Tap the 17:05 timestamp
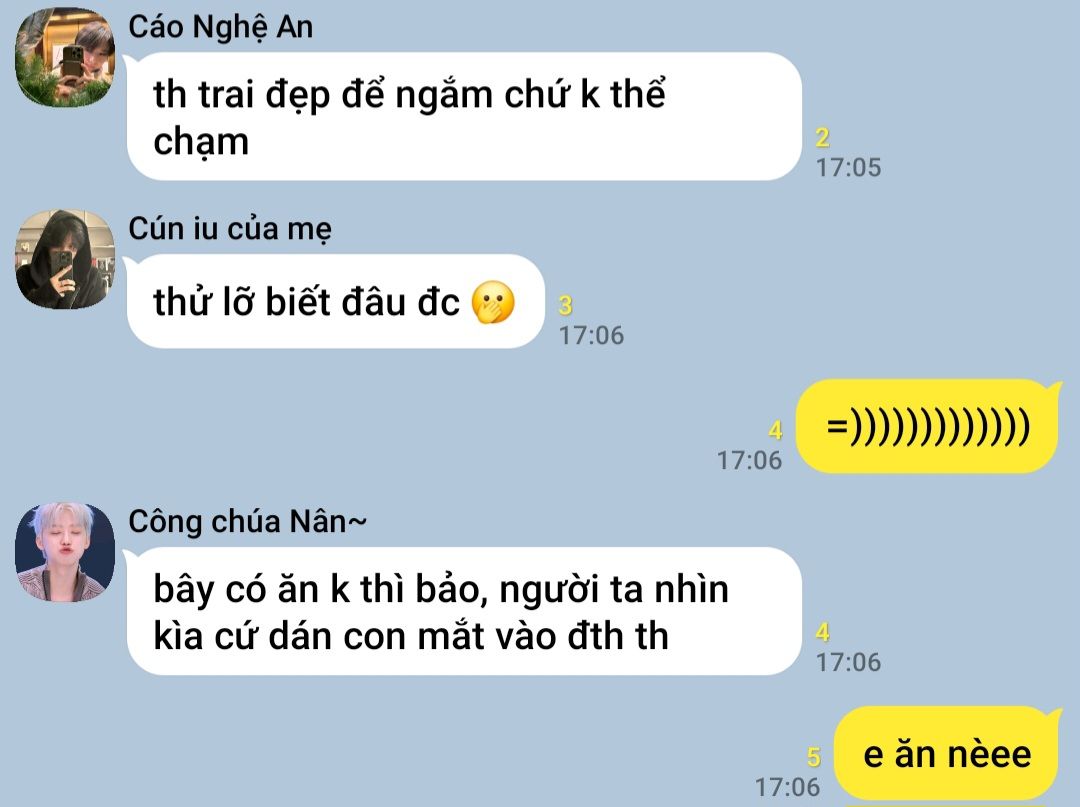Image resolution: width=1080 pixels, height=807 pixels. pyautogui.click(x=849, y=167)
